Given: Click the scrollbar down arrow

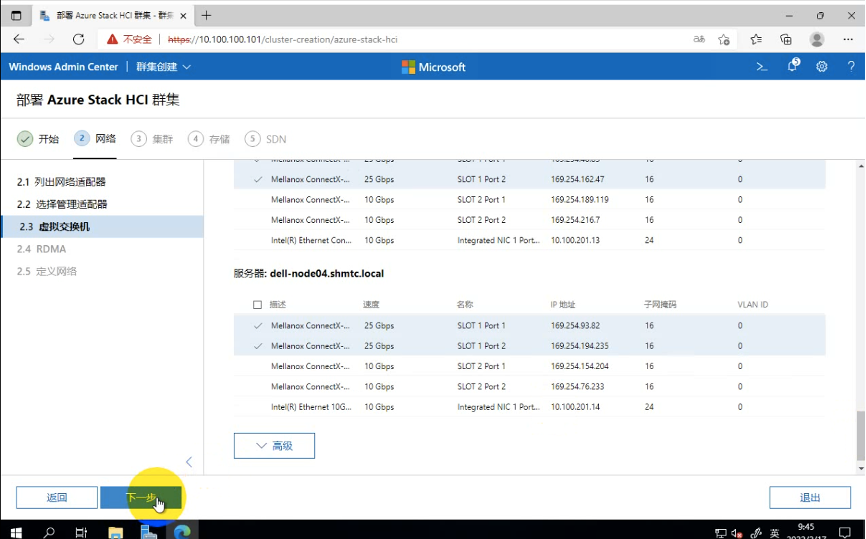Looking at the screenshot, I should pyautogui.click(x=861, y=468).
